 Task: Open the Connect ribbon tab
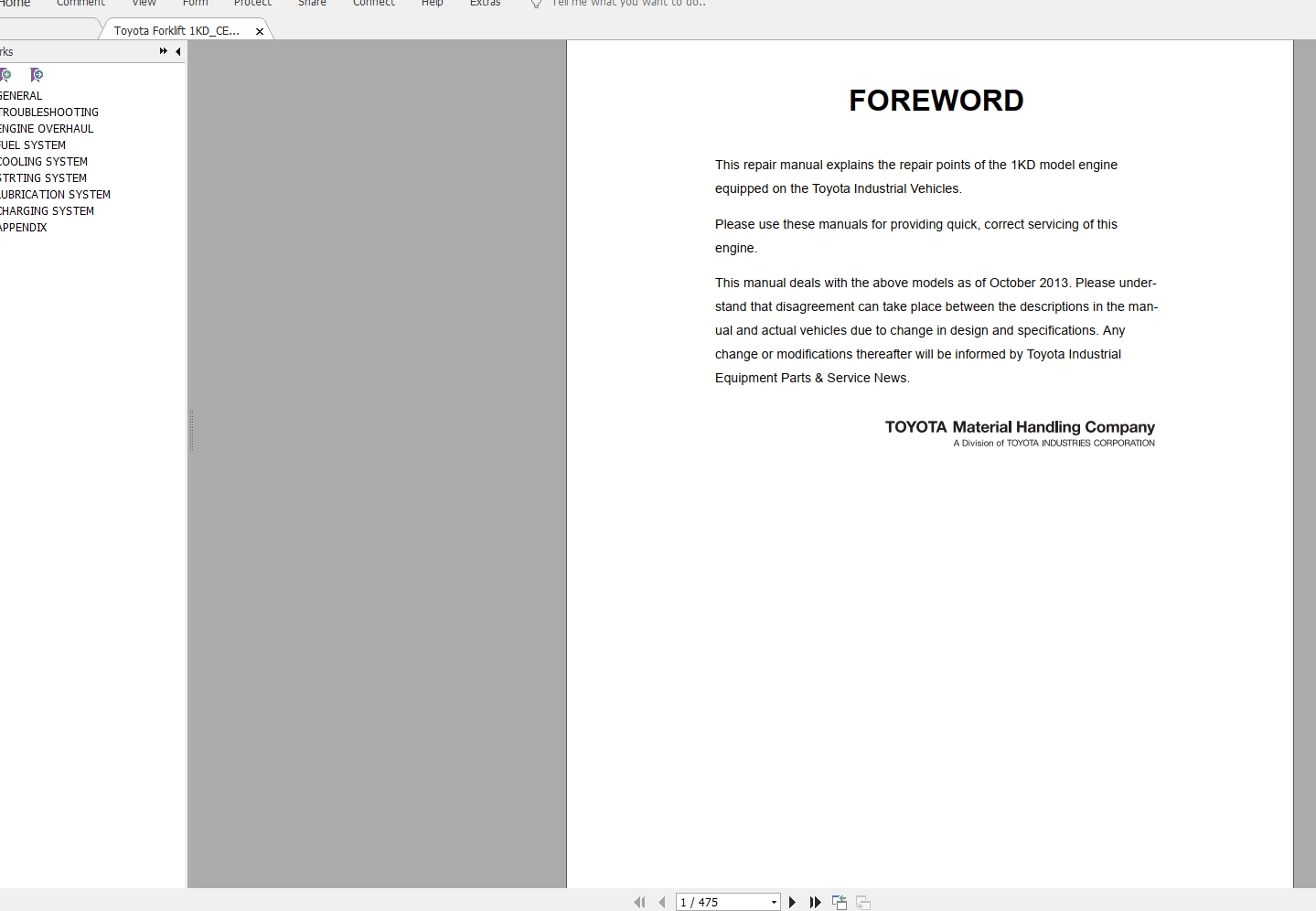(374, 4)
